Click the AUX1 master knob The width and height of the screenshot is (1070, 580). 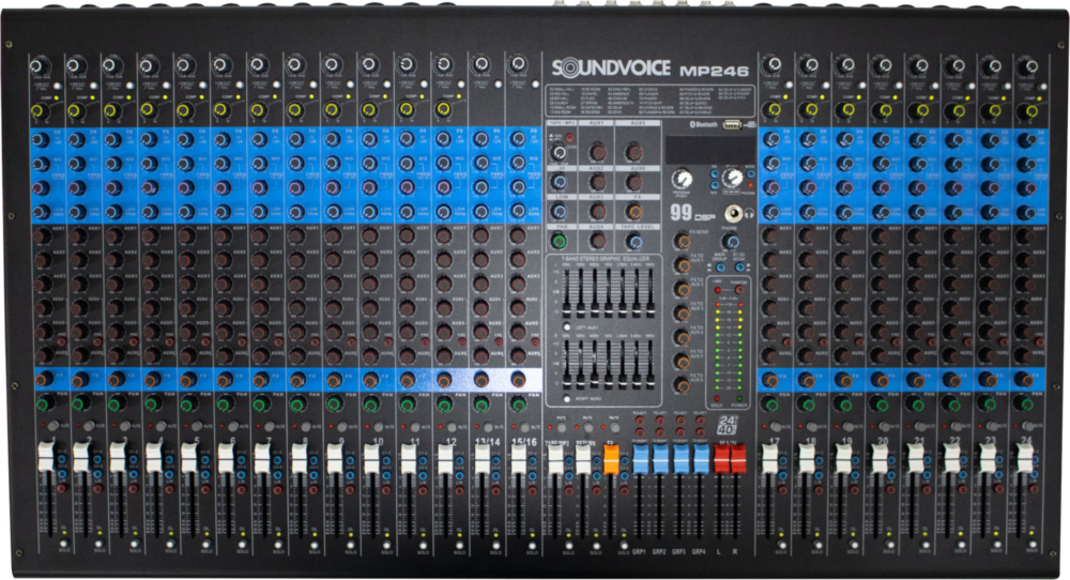598,152
